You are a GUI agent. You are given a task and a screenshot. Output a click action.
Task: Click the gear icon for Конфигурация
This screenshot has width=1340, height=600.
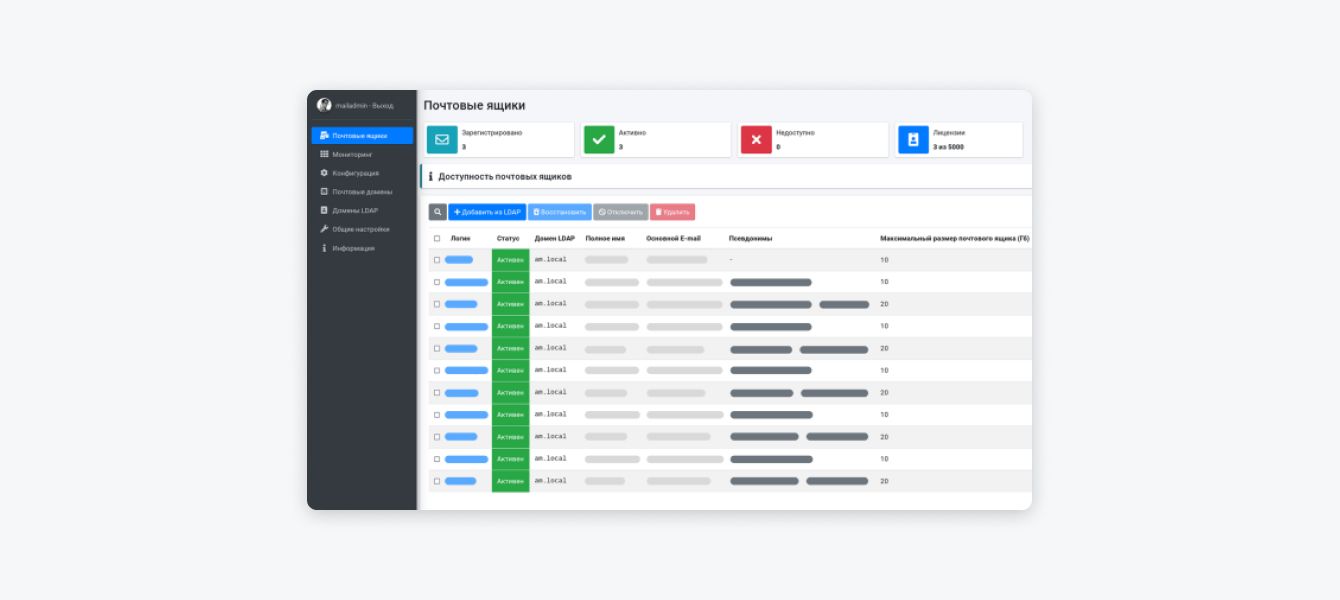pos(324,173)
